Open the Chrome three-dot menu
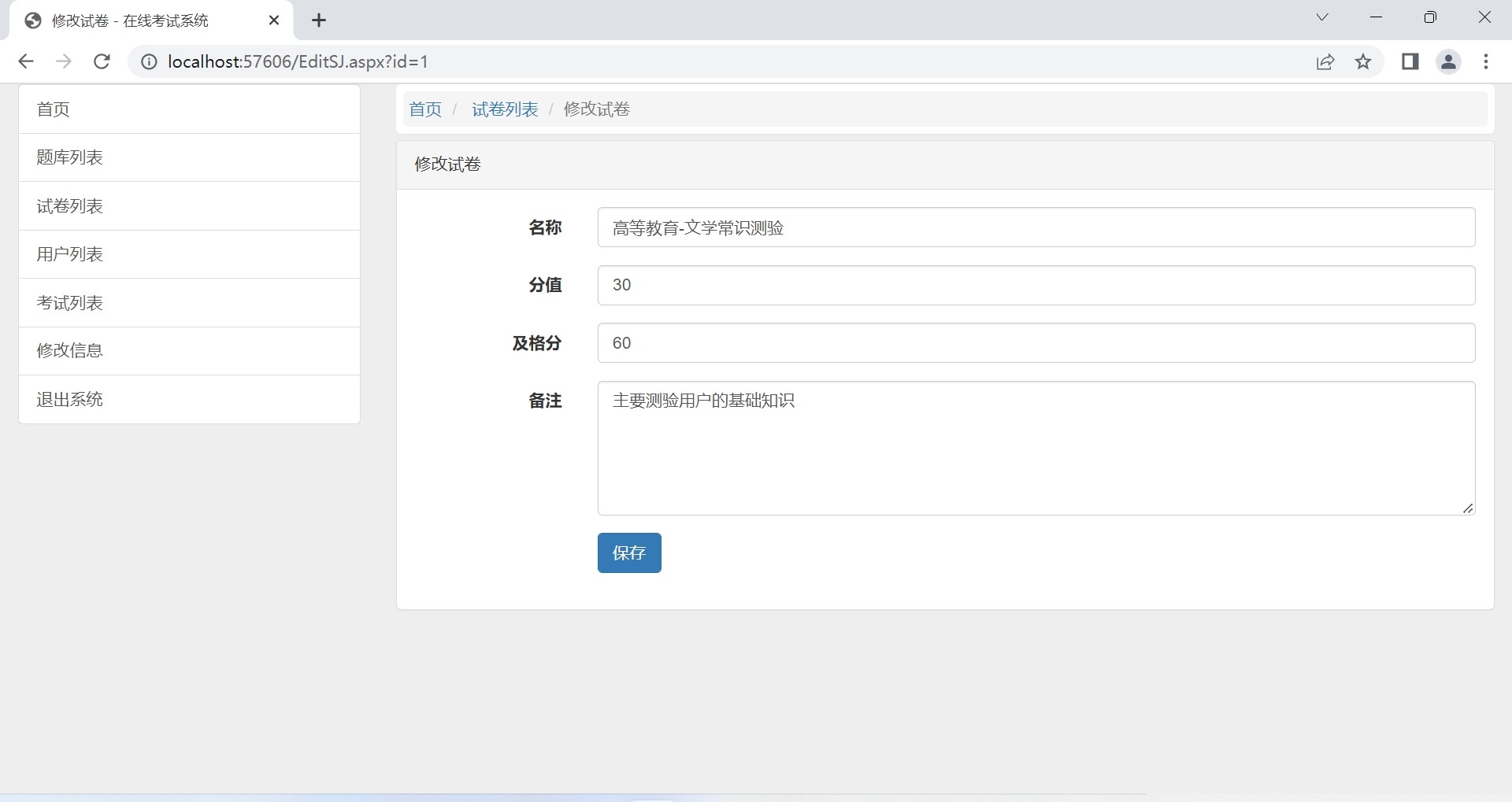Viewport: 1512px width, 802px height. click(x=1486, y=61)
